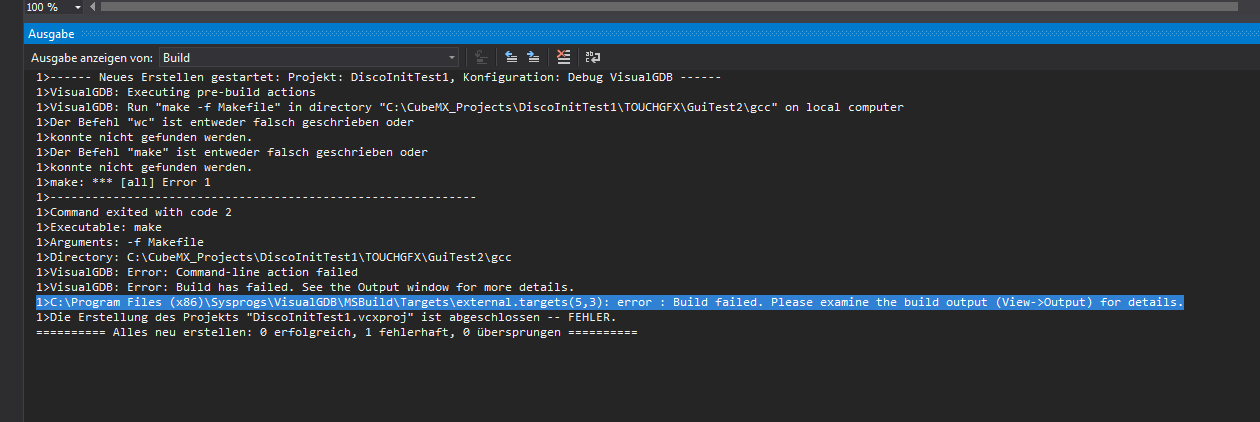Click the 'make: *** [all] Error 1' line

[124, 182]
